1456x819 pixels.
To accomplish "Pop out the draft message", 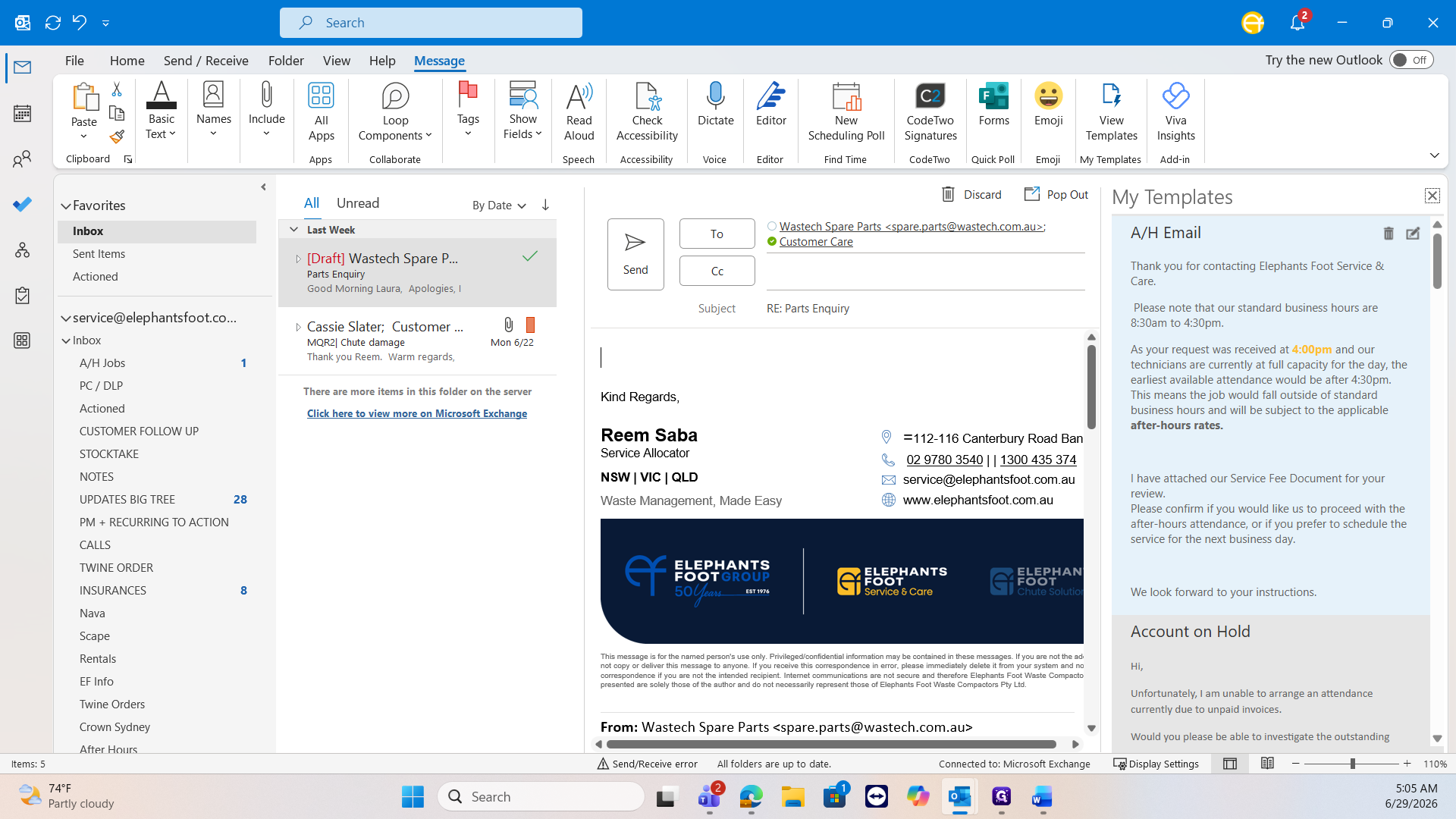I will click(x=1056, y=195).
